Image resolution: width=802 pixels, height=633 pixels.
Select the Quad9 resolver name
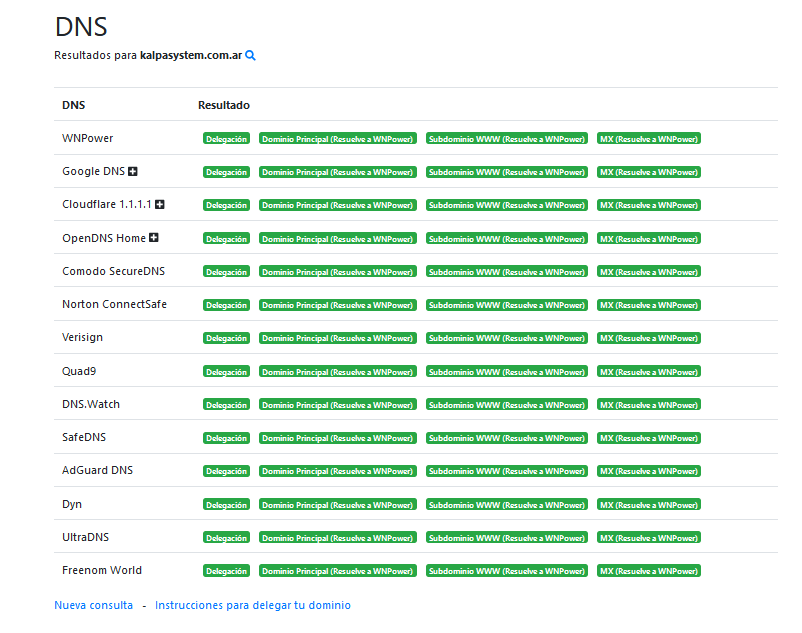tap(79, 371)
